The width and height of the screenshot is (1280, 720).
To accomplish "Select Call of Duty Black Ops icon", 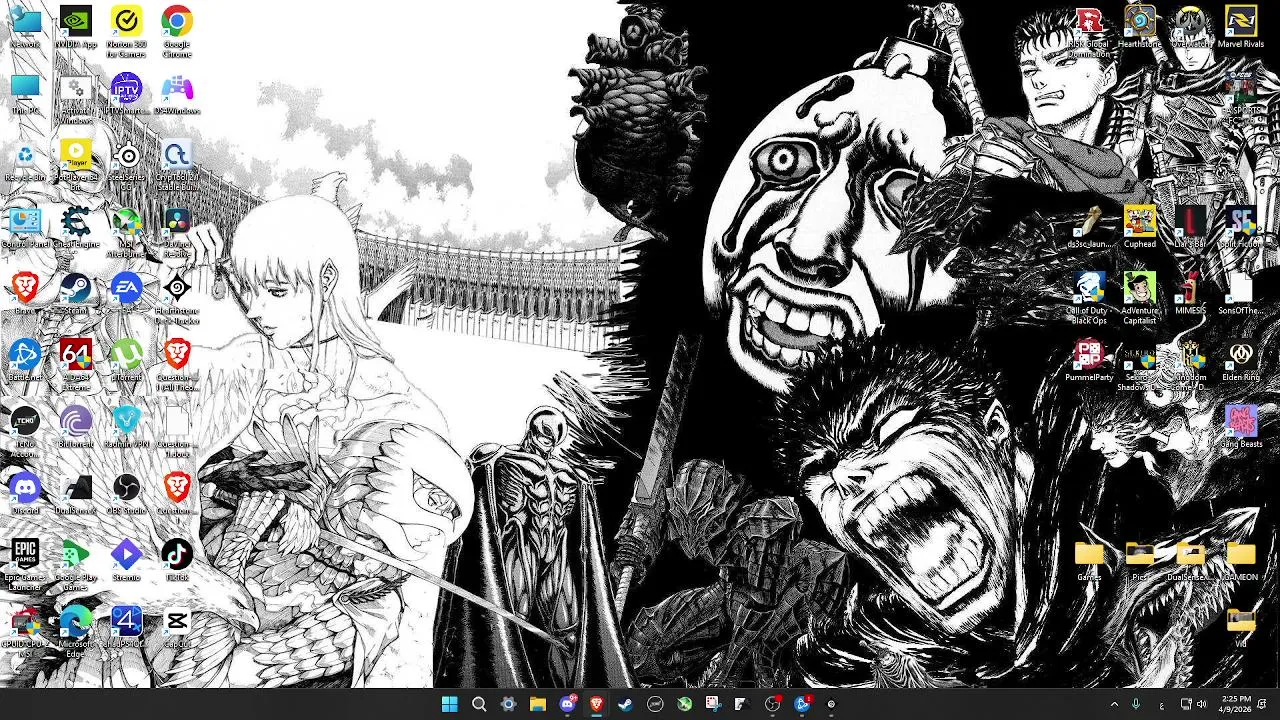I will coord(1089,299).
